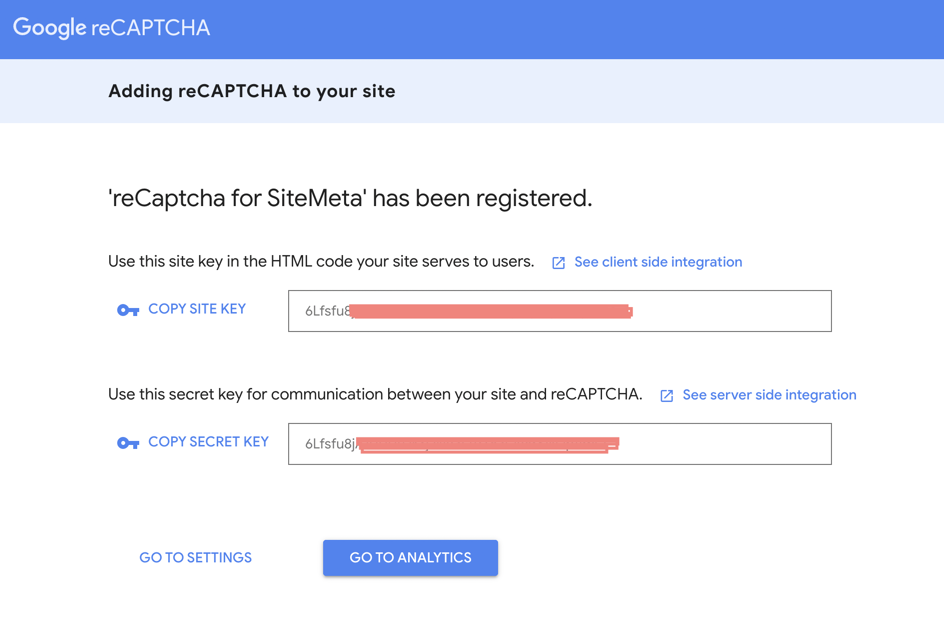
Task: Go to Settings
Action: (x=196, y=558)
